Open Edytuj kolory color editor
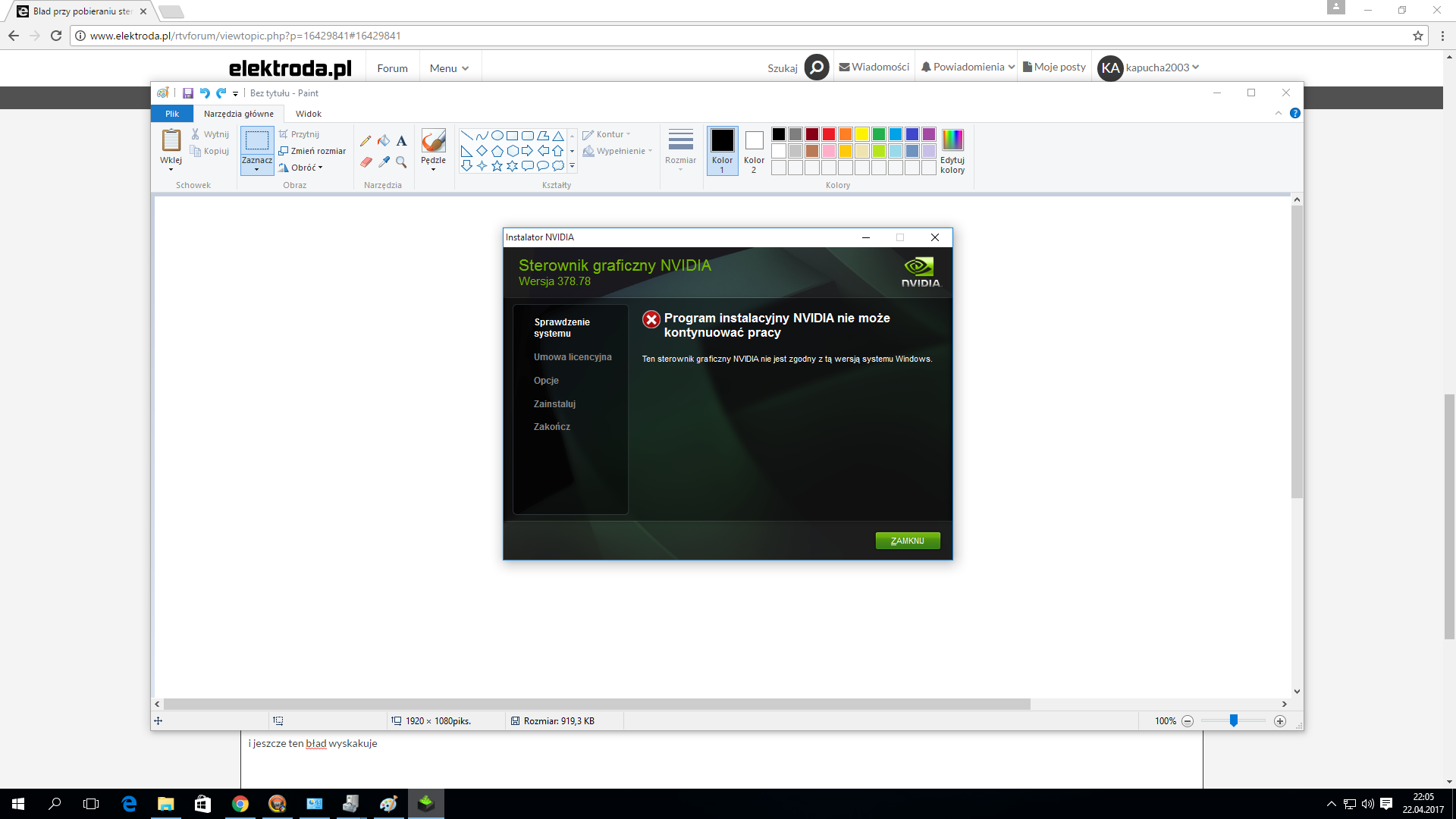 pyautogui.click(x=952, y=151)
